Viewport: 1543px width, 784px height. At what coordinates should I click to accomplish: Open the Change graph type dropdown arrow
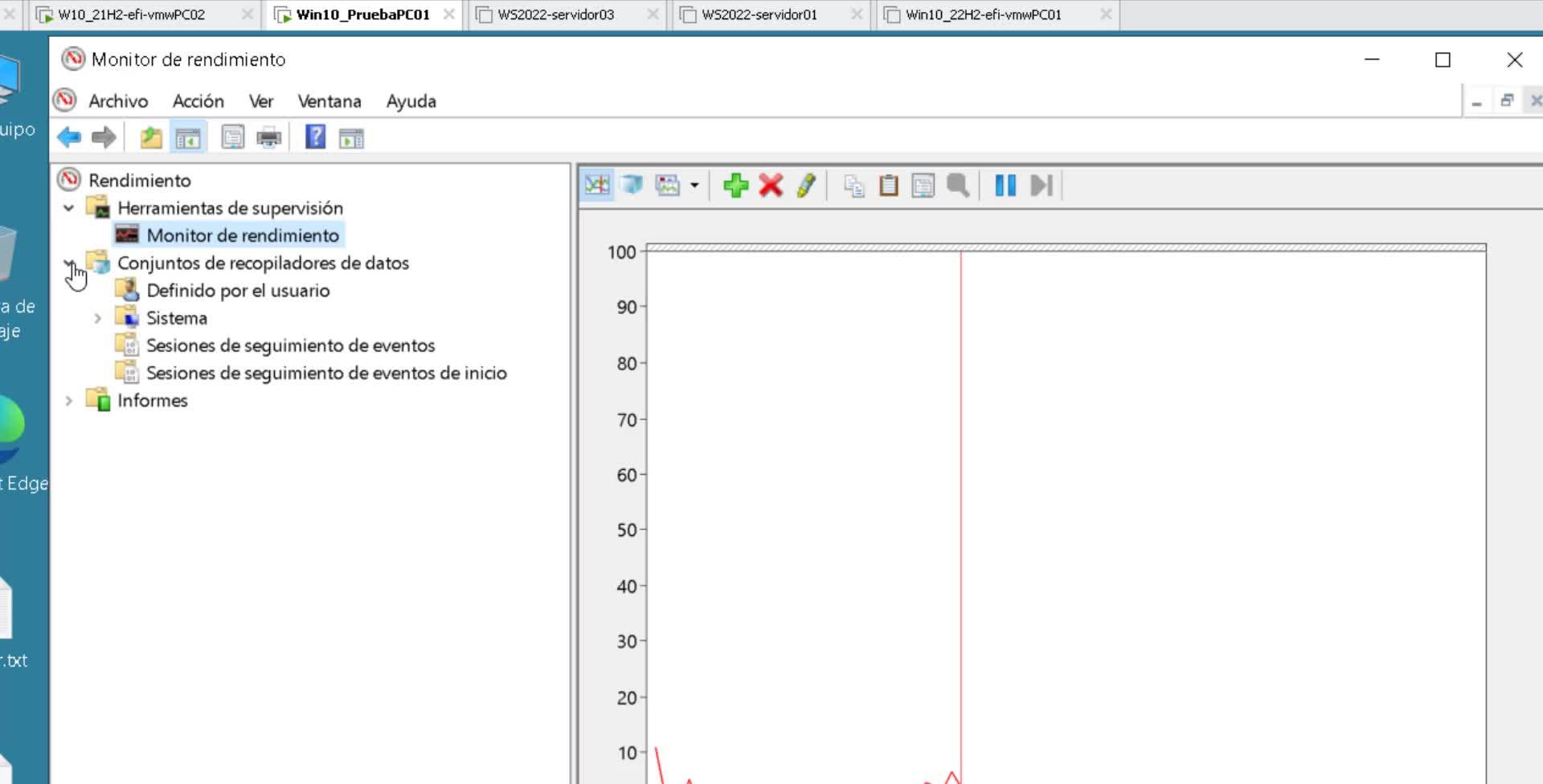click(694, 186)
